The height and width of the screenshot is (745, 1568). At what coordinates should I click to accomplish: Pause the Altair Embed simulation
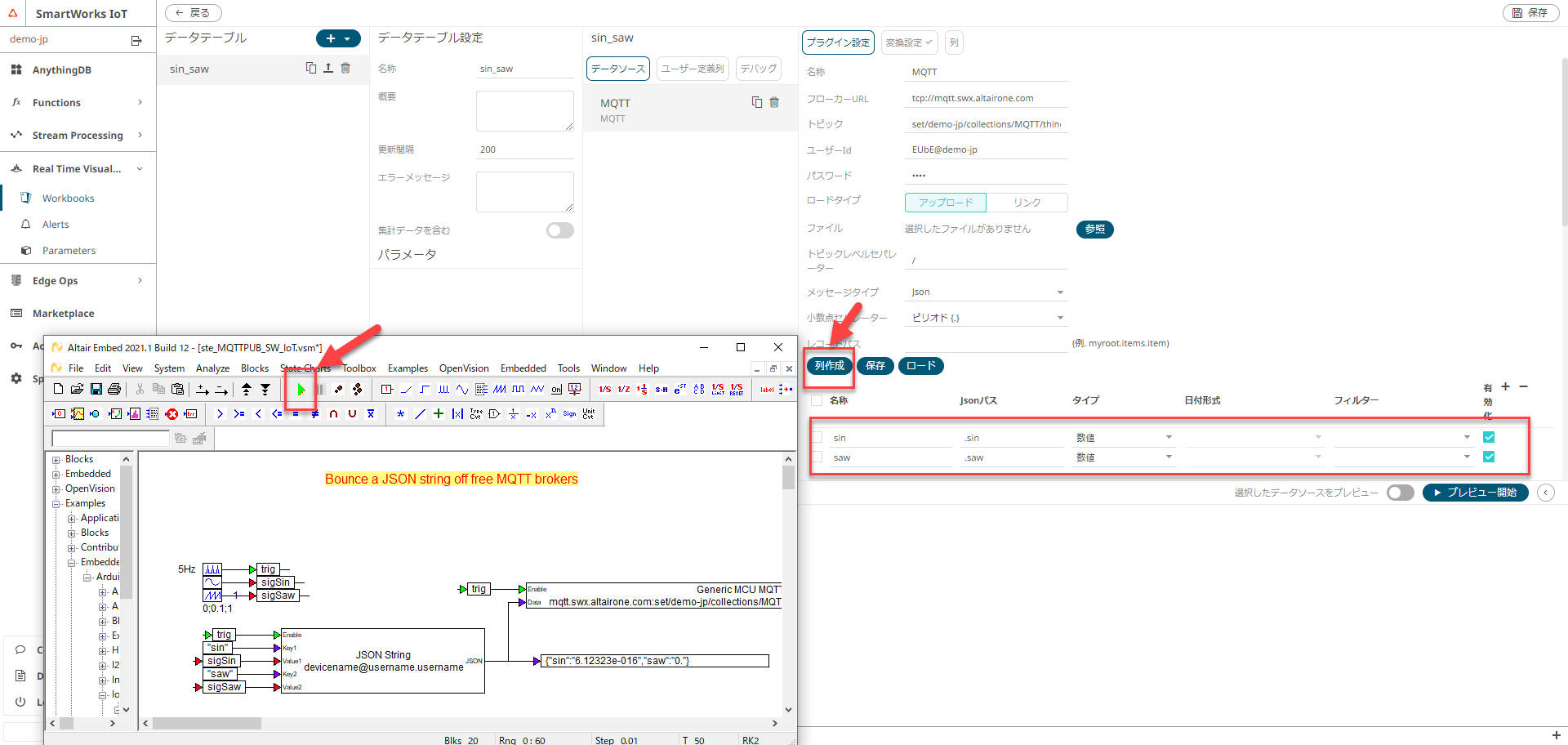coord(318,390)
